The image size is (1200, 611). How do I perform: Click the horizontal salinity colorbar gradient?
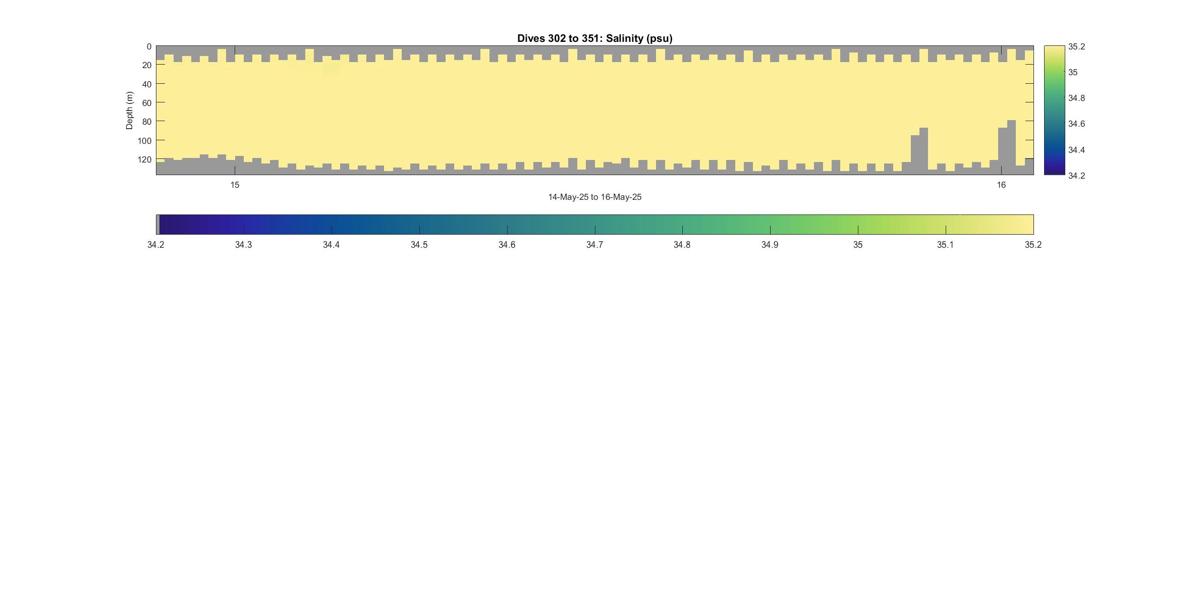595,224
